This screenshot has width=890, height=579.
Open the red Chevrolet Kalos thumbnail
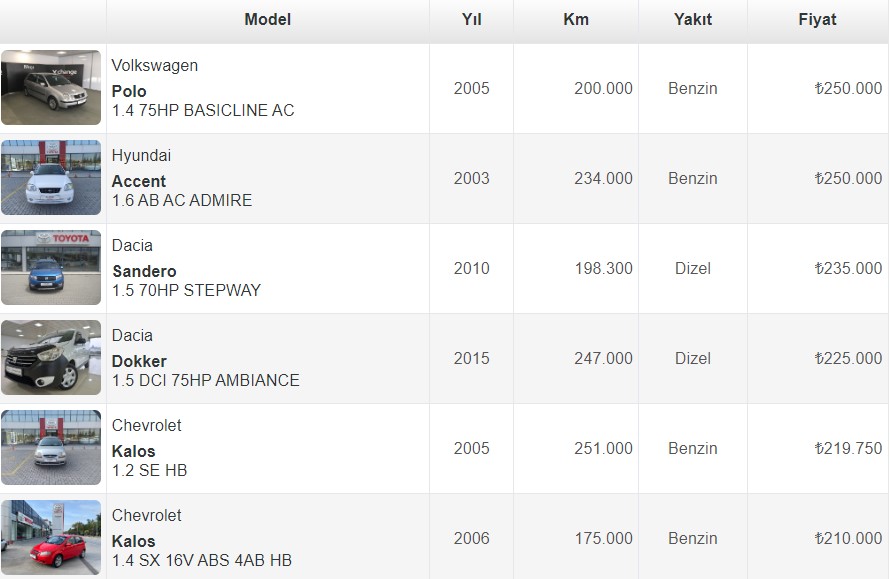click(51, 538)
